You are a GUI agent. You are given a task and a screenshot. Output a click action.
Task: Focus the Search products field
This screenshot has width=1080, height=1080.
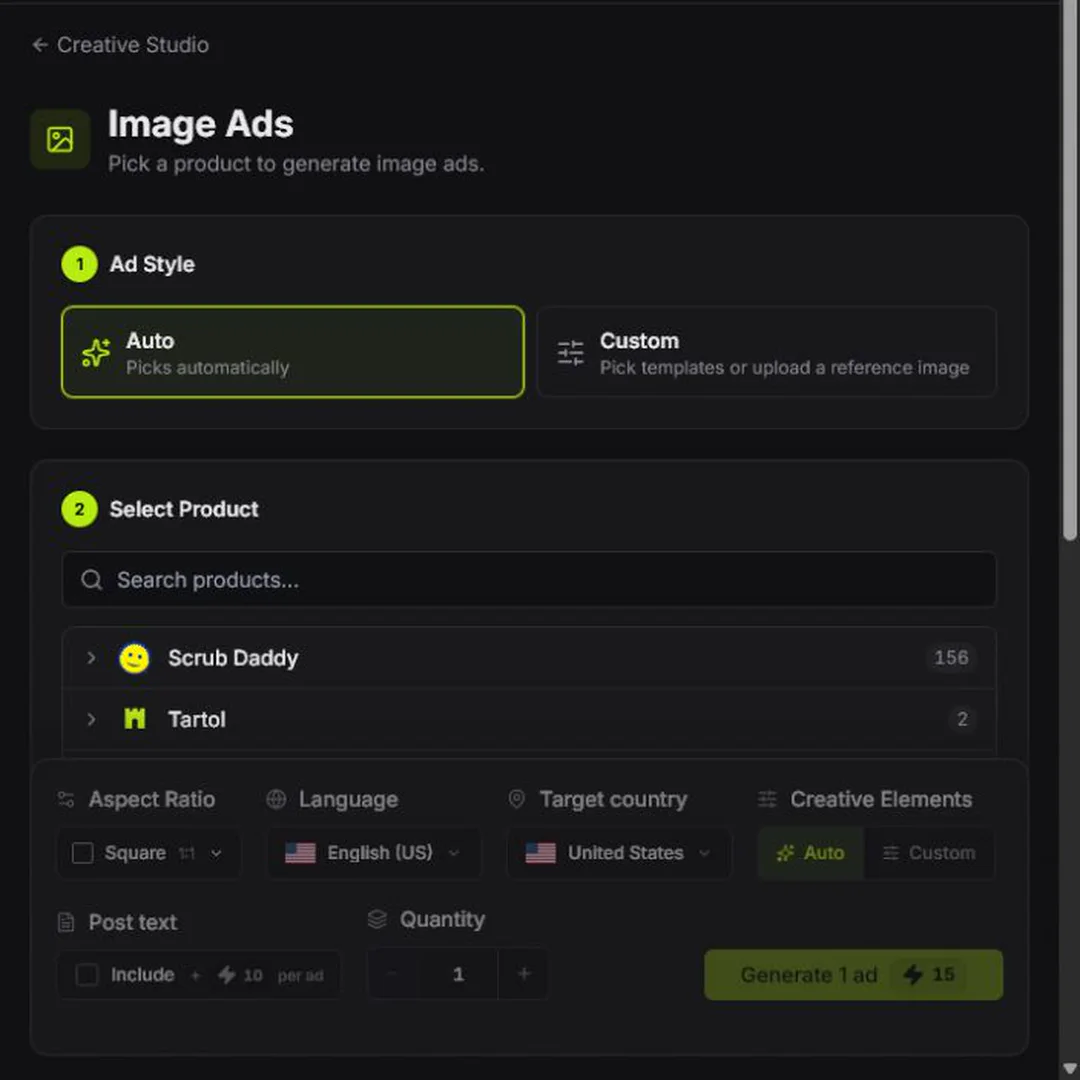[x=529, y=579]
